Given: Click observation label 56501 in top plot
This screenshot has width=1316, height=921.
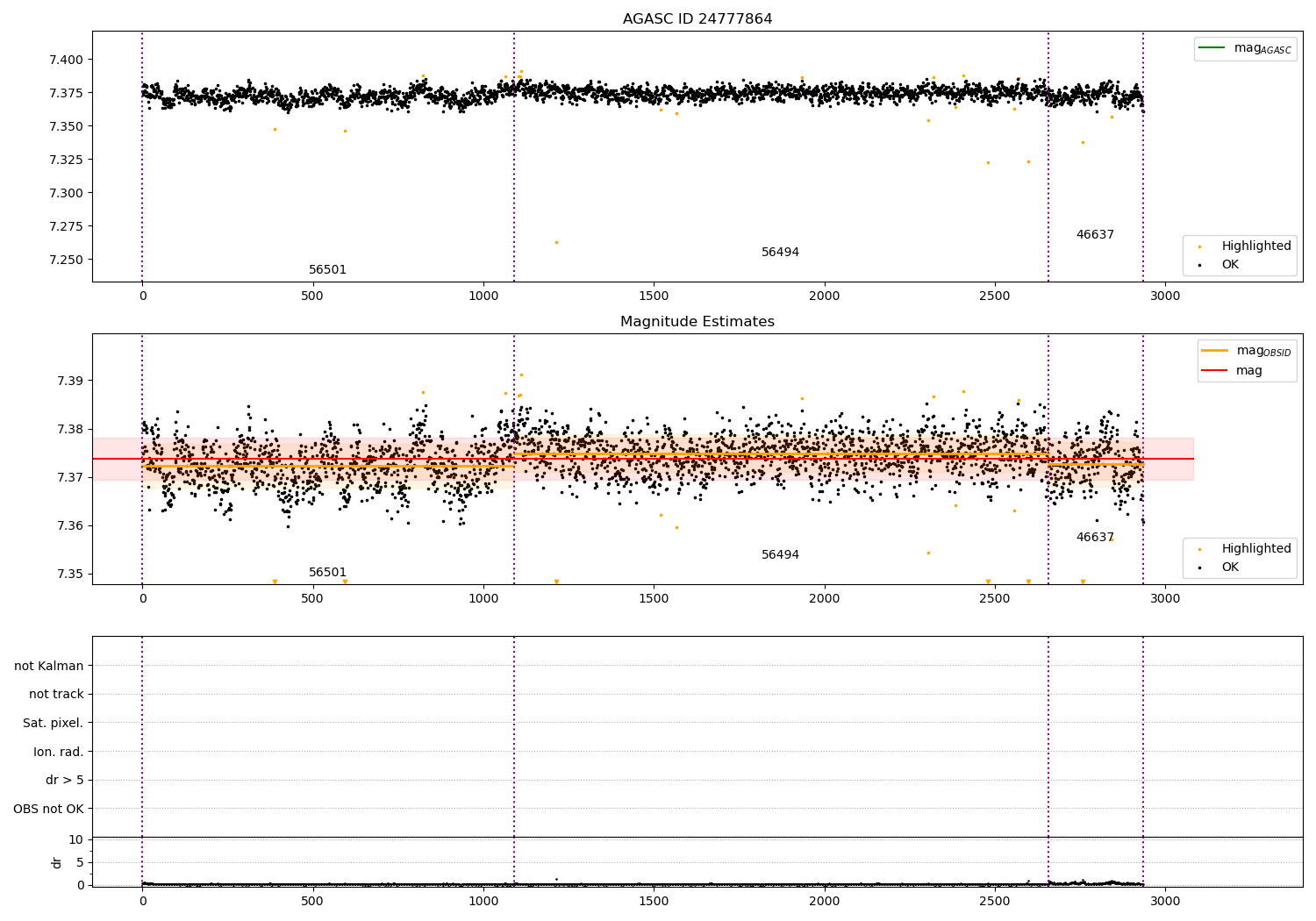Looking at the screenshot, I should click(x=327, y=270).
